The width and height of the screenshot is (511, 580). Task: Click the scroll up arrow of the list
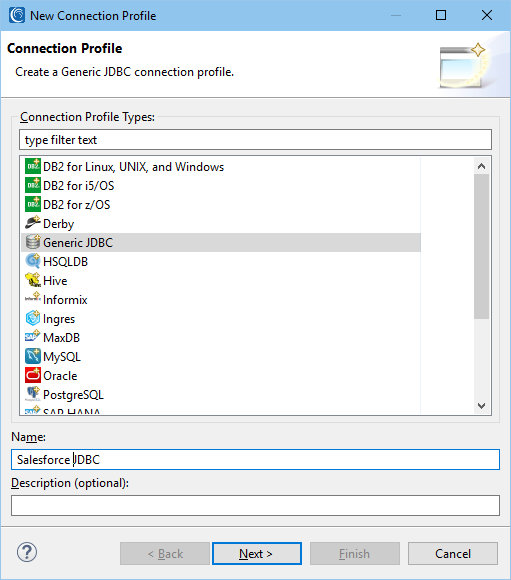point(481,166)
